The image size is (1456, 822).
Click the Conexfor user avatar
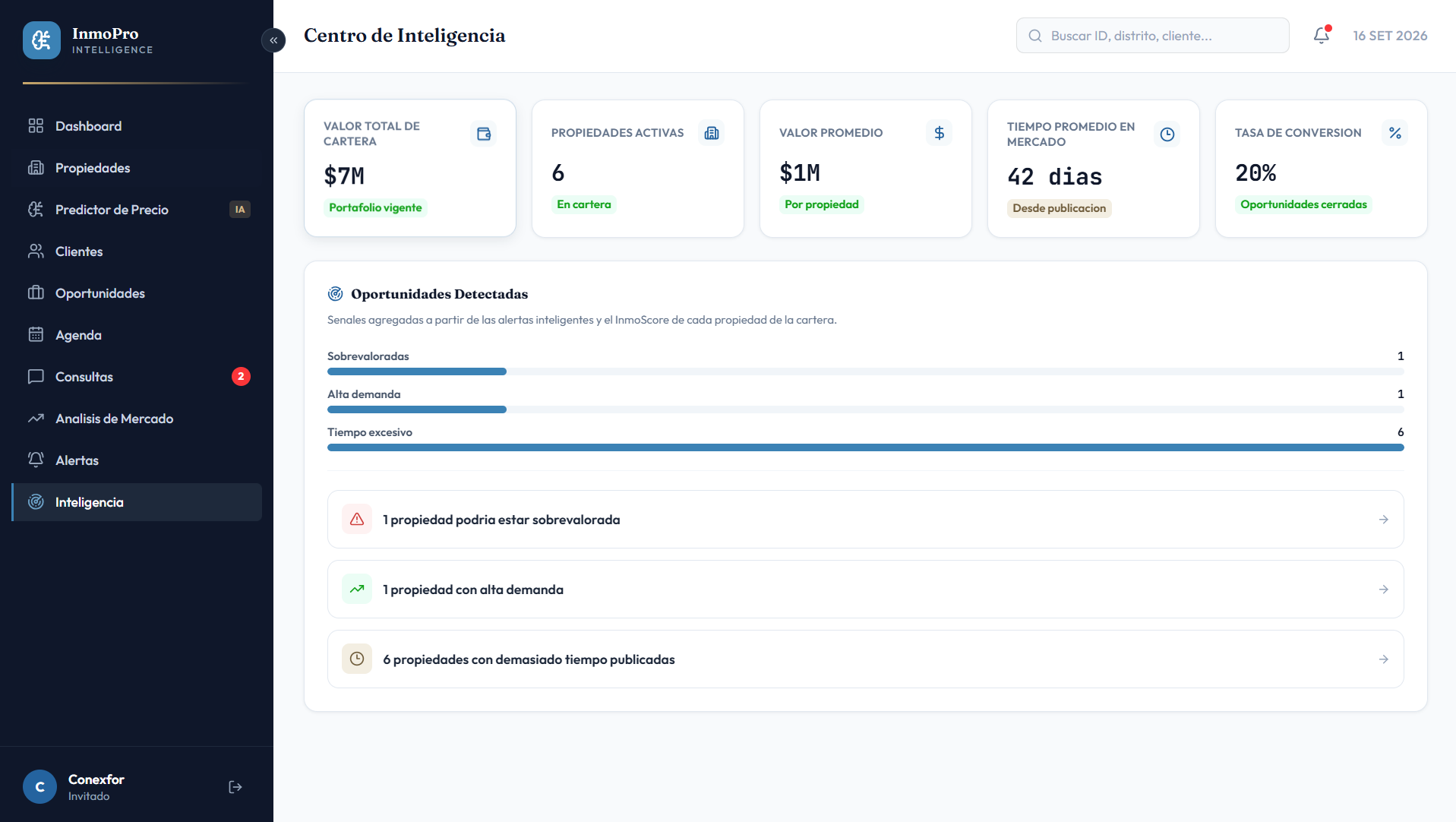(39, 787)
